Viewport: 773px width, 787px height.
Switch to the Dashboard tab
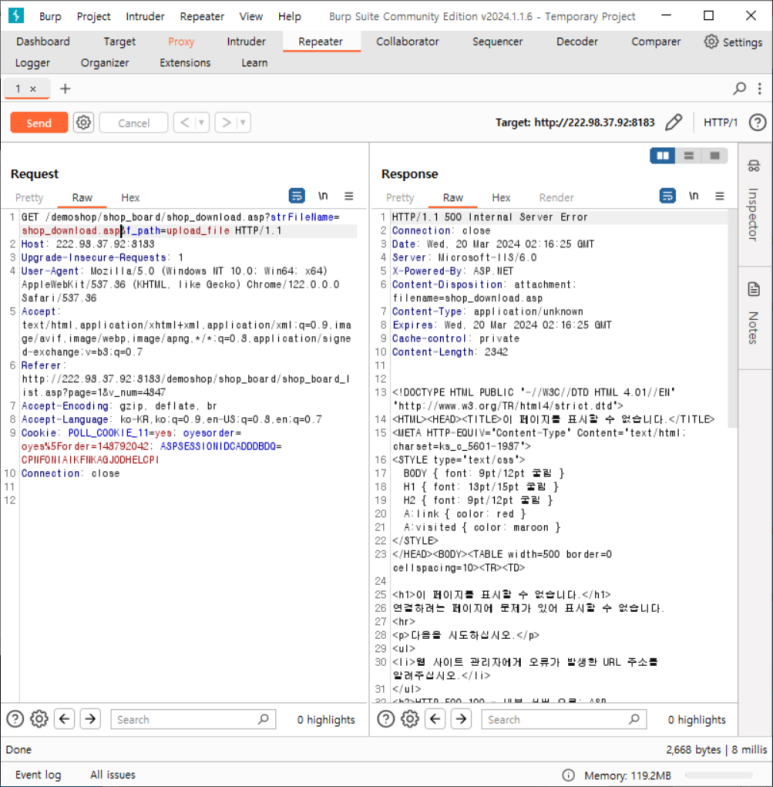43,42
